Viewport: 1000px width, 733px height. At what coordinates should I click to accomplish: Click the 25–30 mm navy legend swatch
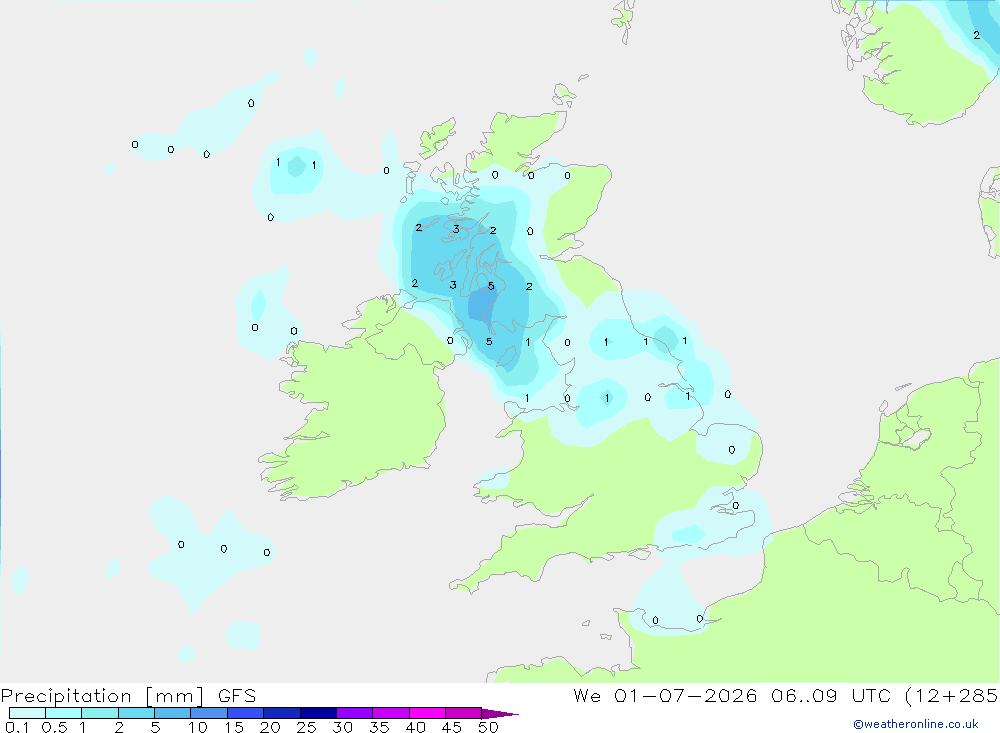pyautogui.click(x=318, y=713)
